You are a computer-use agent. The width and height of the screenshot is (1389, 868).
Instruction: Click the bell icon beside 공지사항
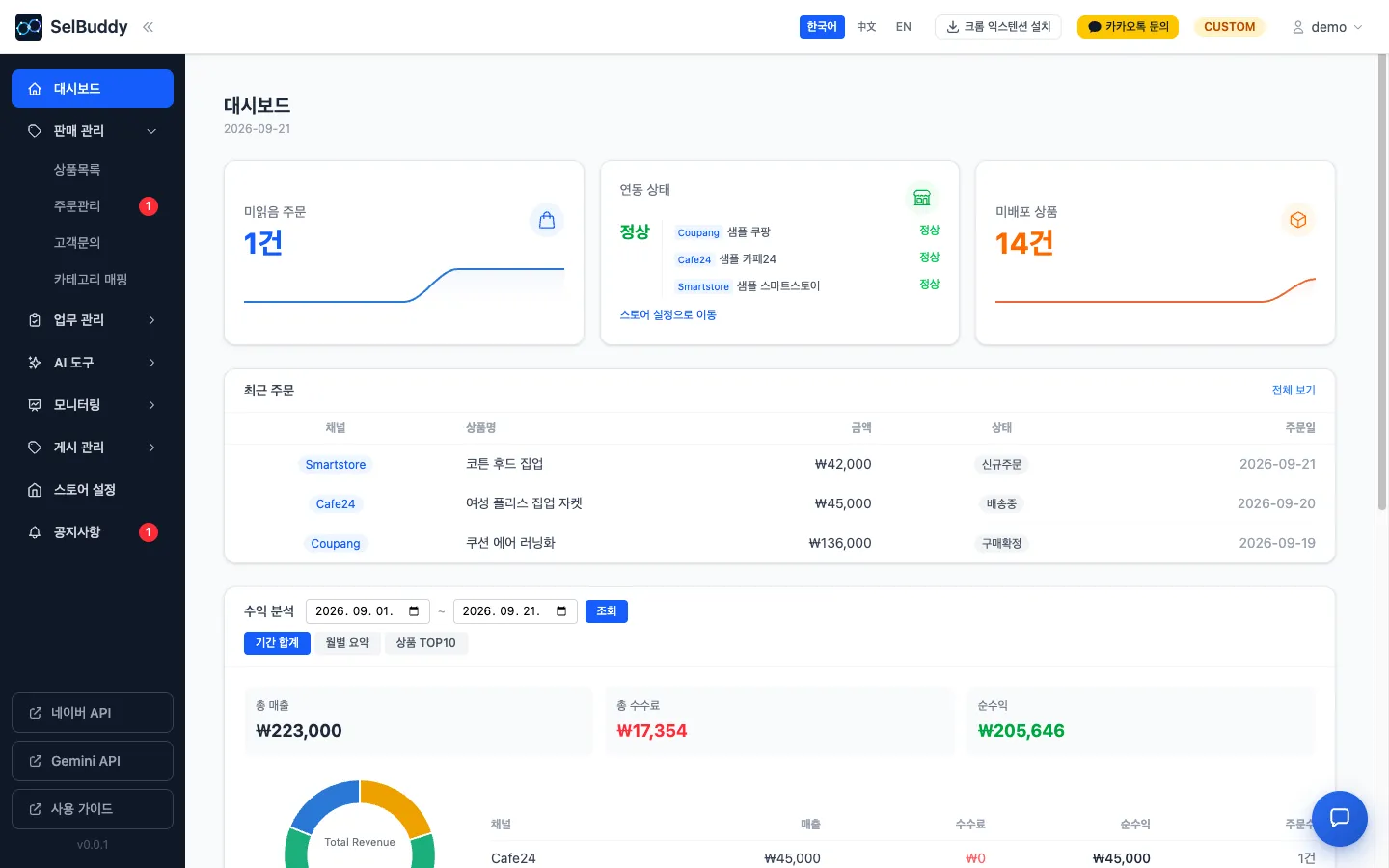click(35, 532)
